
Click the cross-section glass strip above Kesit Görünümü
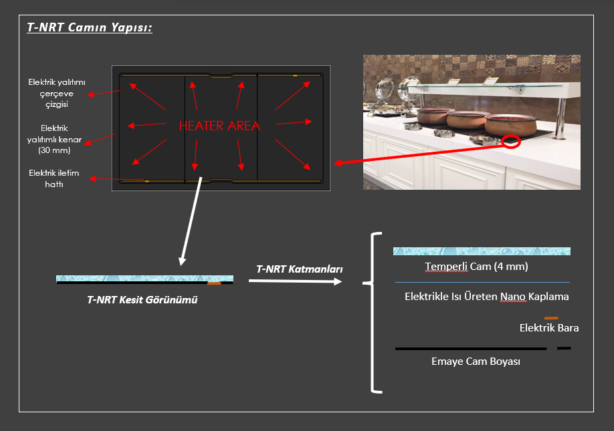pyautogui.click(x=130, y=279)
